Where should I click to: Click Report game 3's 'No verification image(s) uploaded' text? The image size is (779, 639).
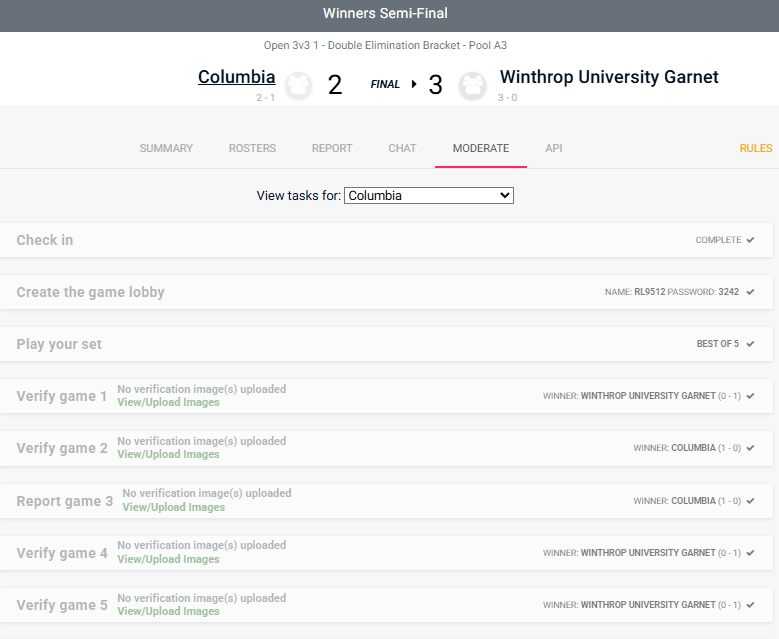pyautogui.click(x=207, y=493)
